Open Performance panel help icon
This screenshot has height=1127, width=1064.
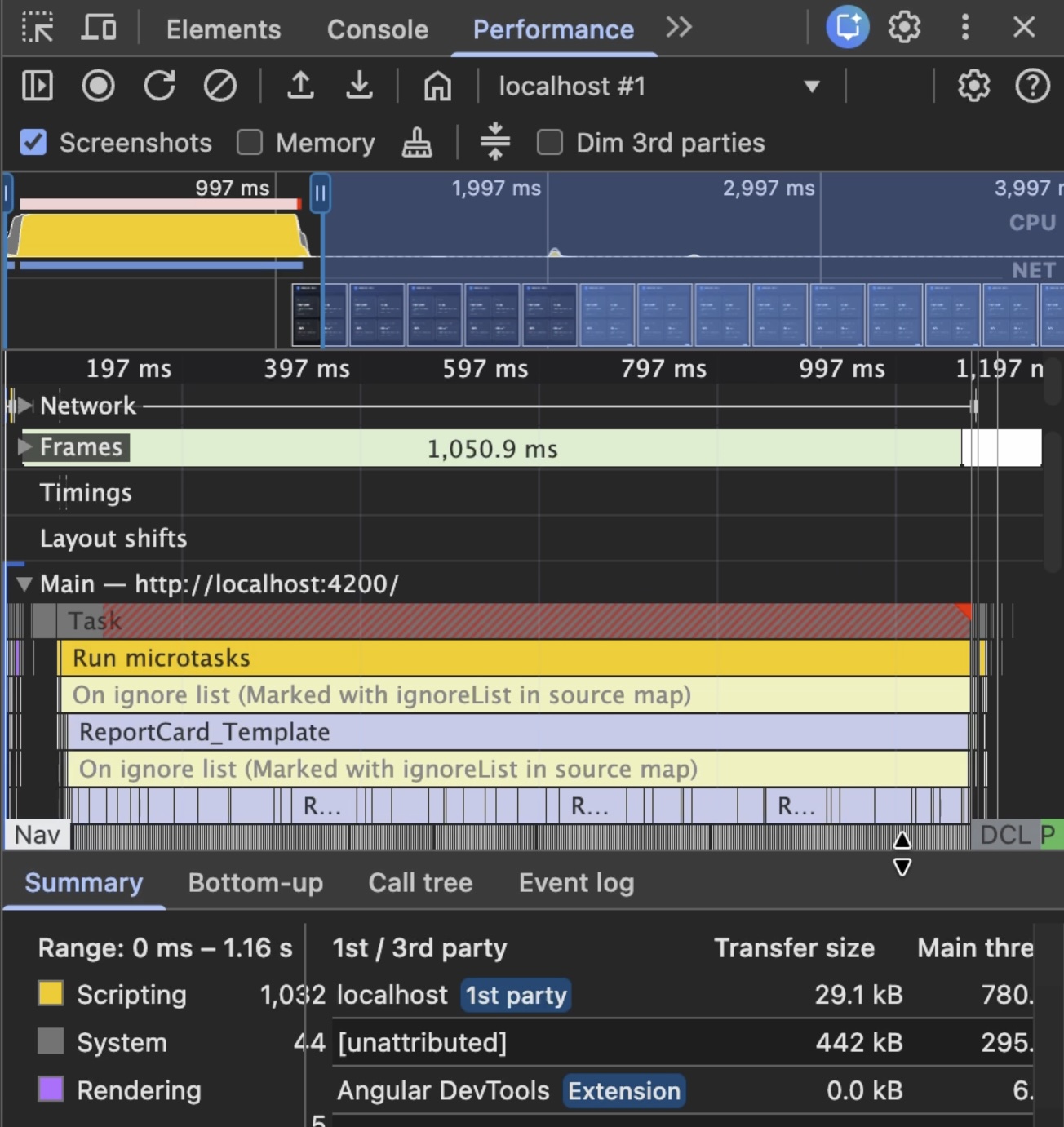(x=1032, y=86)
